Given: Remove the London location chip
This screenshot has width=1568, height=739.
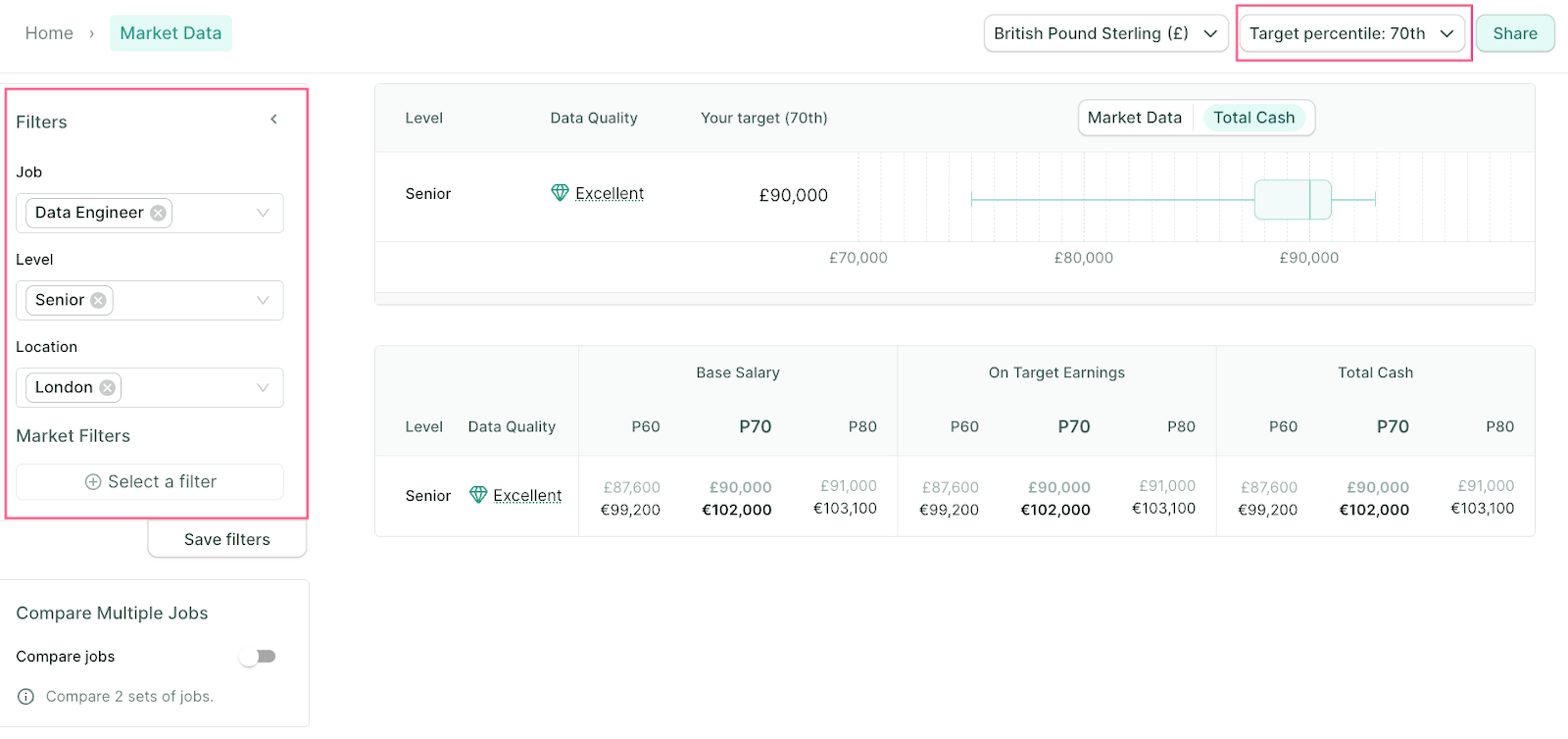Looking at the screenshot, I should pos(107,388).
